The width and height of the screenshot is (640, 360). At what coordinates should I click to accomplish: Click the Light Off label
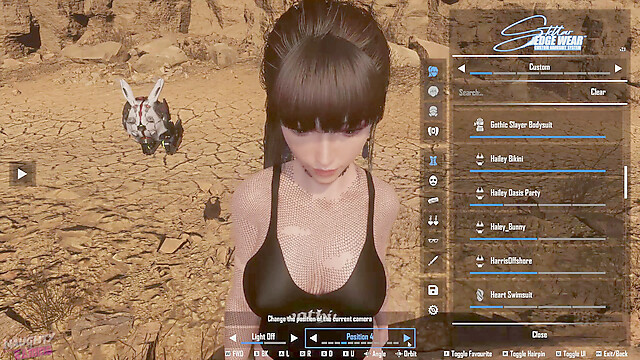263,337
